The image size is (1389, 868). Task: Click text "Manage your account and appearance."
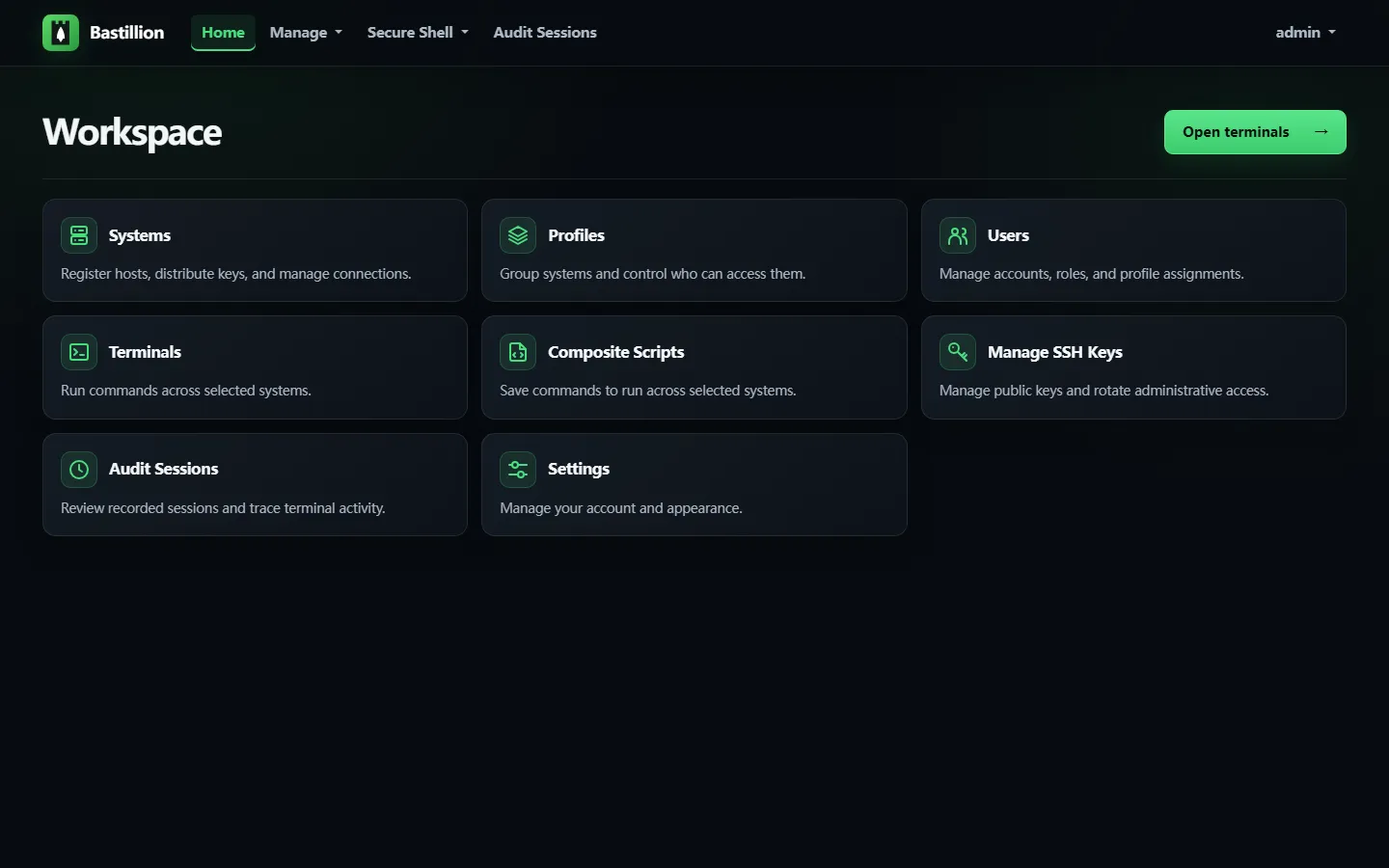(x=621, y=508)
